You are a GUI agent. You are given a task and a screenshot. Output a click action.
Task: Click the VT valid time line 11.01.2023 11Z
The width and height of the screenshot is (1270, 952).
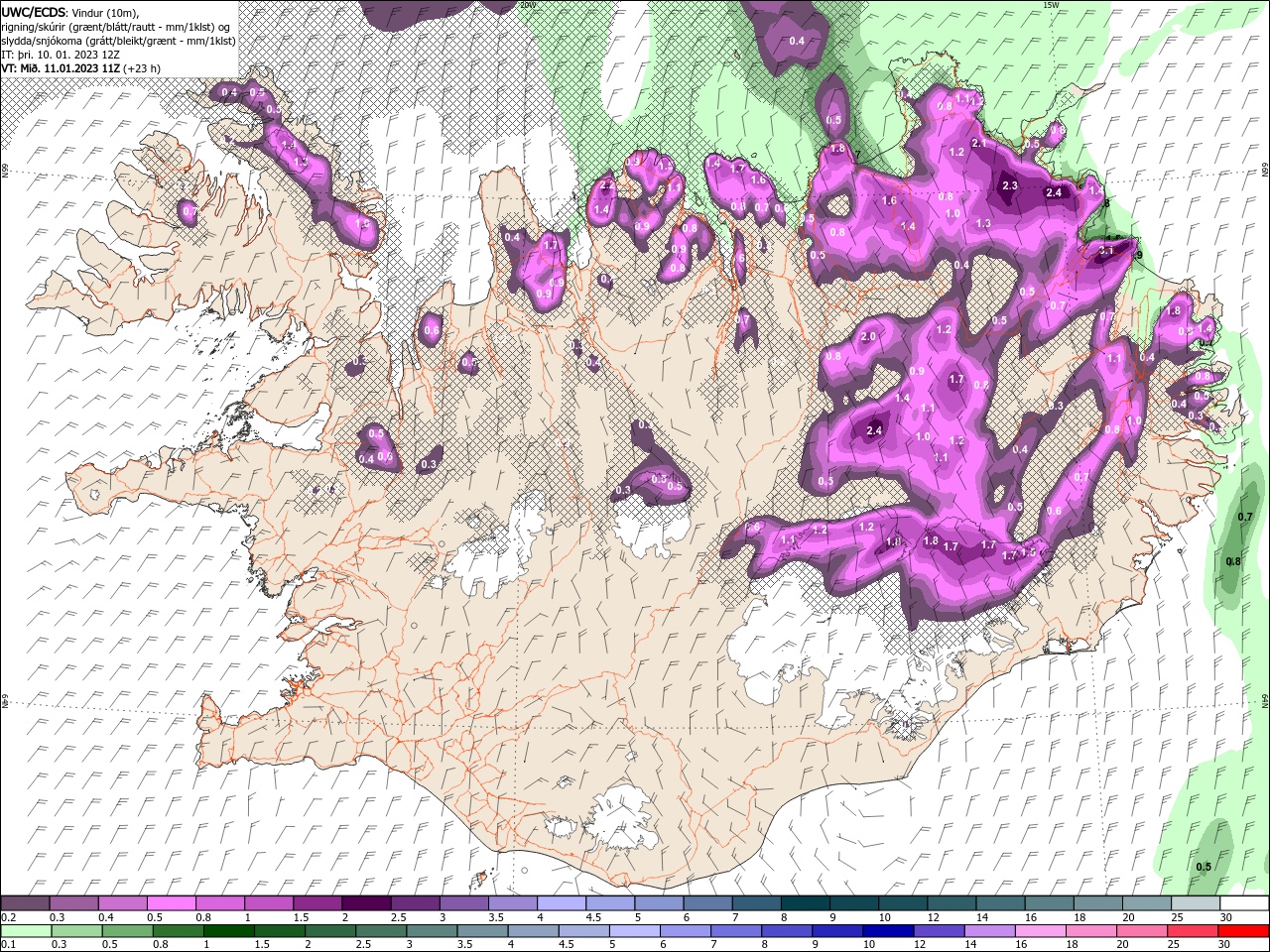(80, 68)
